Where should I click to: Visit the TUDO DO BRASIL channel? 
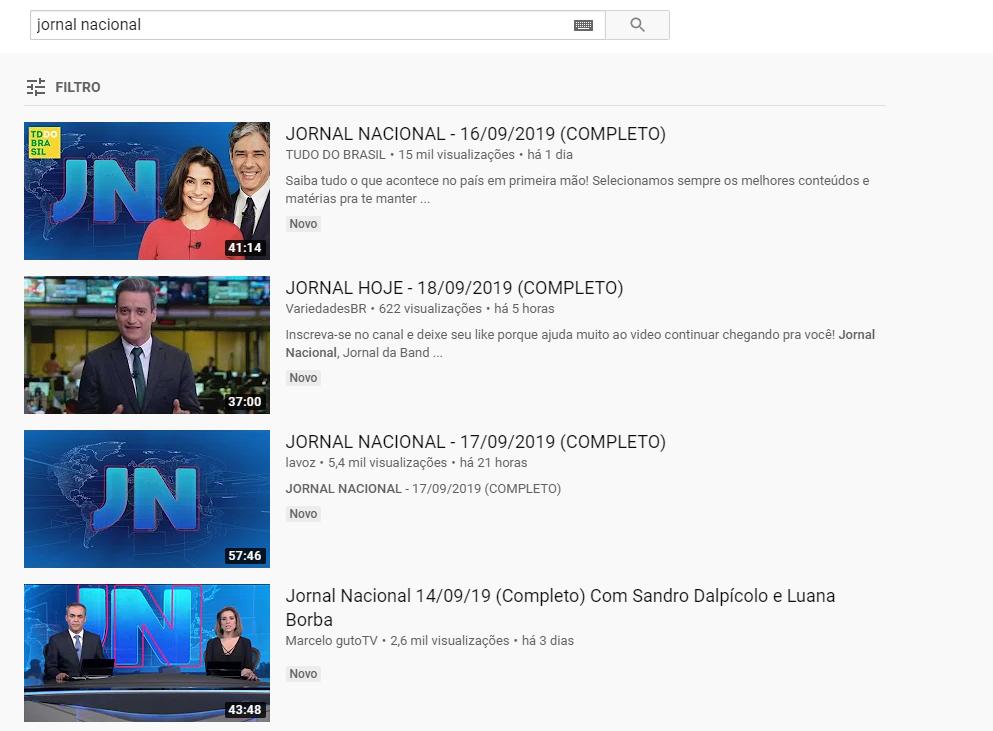pos(335,155)
